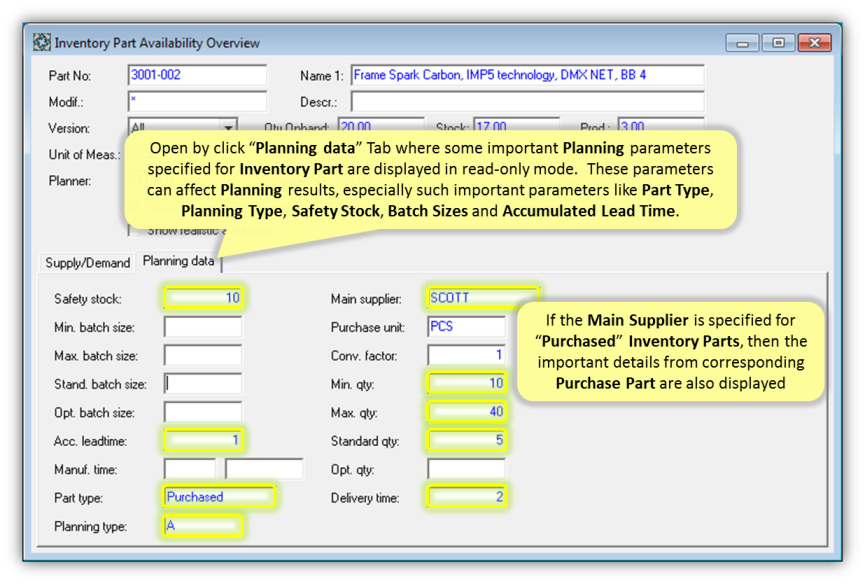The image size is (865, 584).
Task: Switch to the Supply/Demand tab
Action: [87, 262]
